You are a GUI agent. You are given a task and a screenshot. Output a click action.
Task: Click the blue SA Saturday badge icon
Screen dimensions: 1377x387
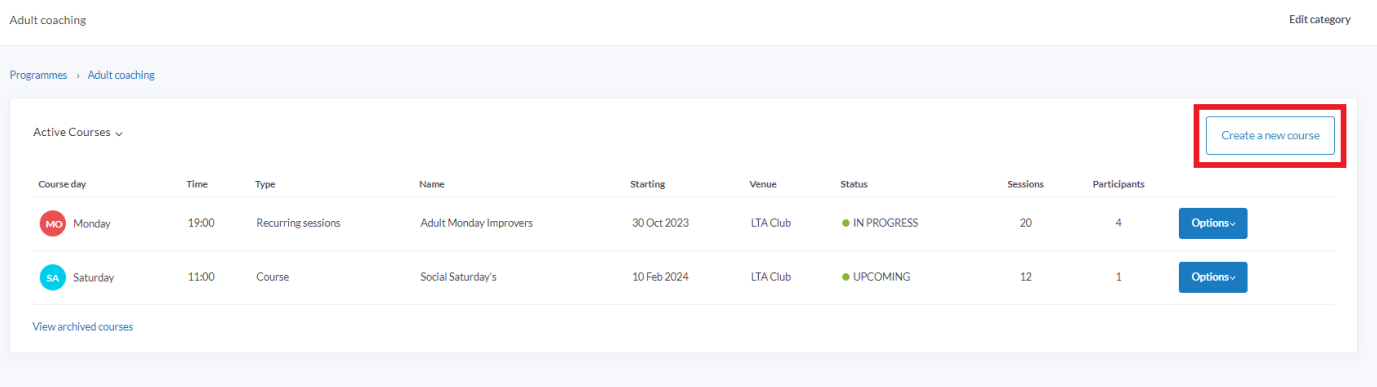pyautogui.click(x=53, y=278)
